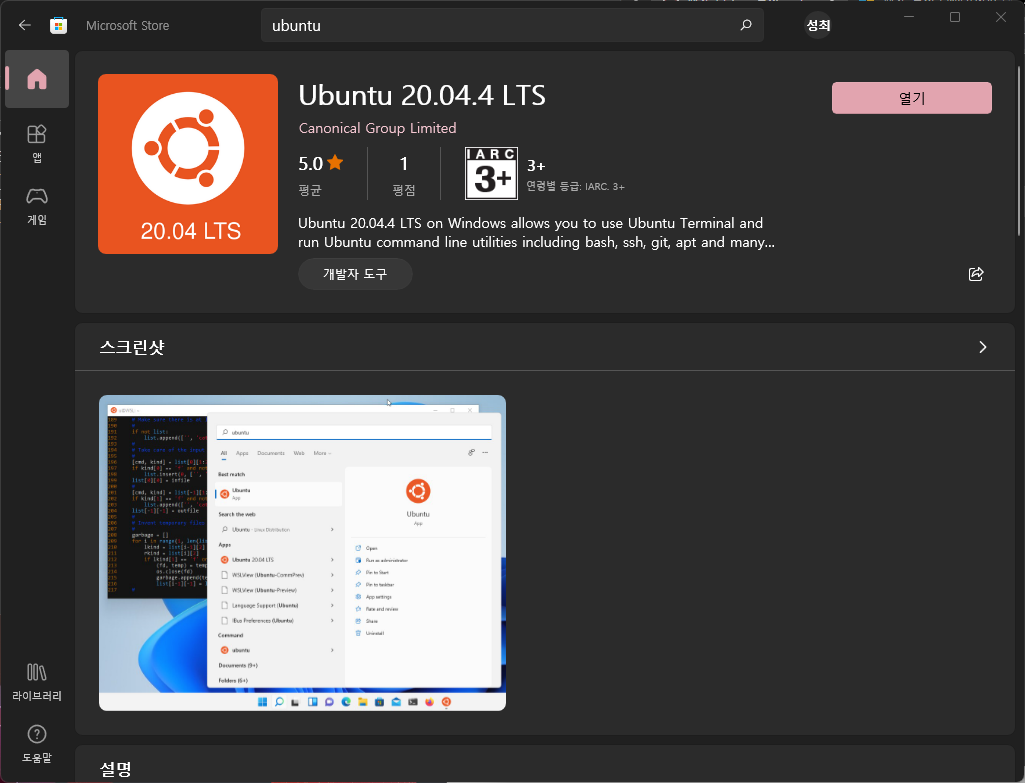This screenshot has height=783, width=1025.
Task: Open the user profile avatar
Action: (x=818, y=25)
